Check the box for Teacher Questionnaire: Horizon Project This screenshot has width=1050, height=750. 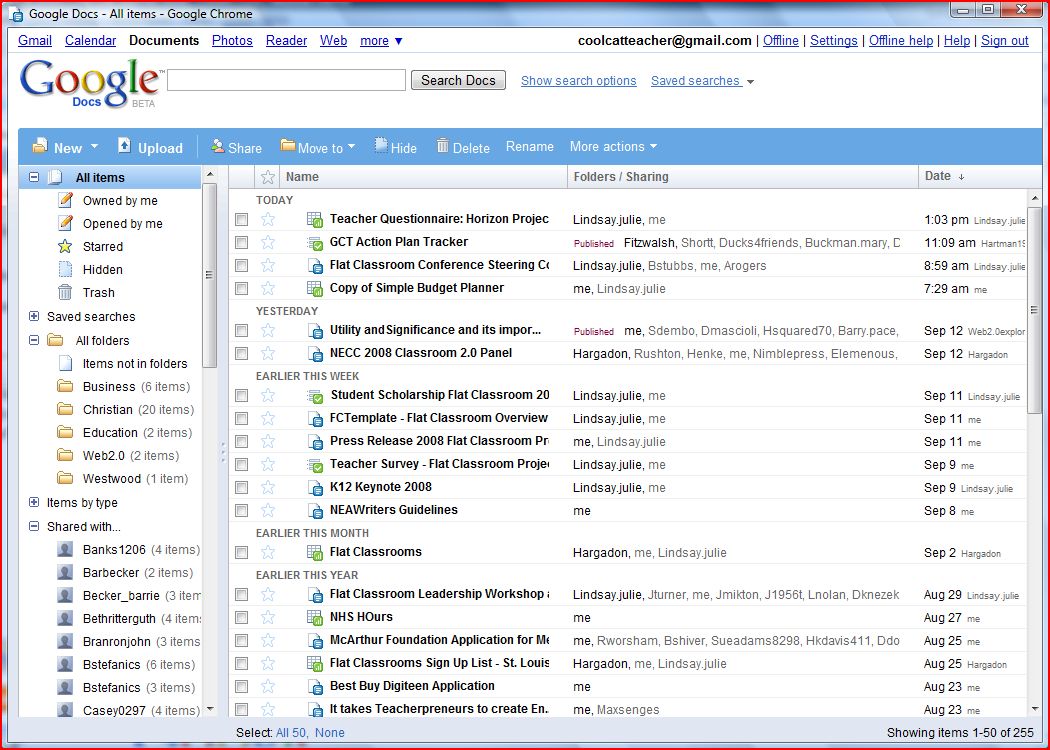(x=242, y=220)
